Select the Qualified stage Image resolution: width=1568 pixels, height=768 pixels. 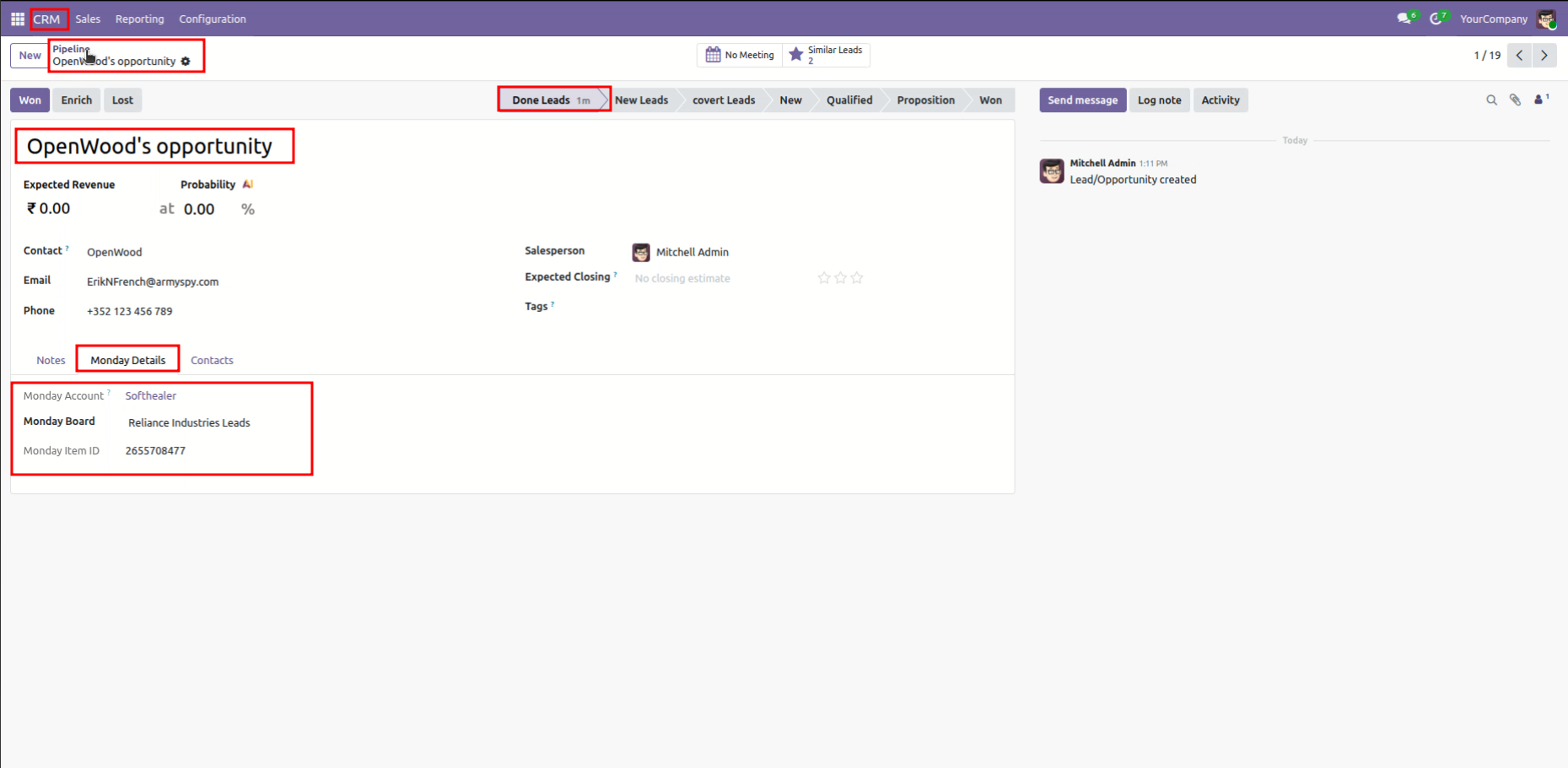click(849, 100)
